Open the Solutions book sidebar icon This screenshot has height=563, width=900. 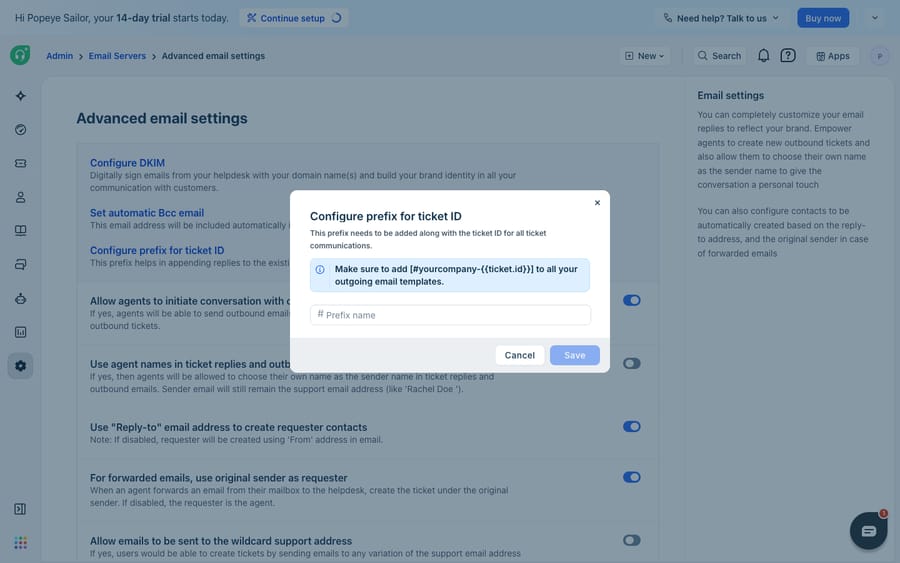[x=21, y=231]
